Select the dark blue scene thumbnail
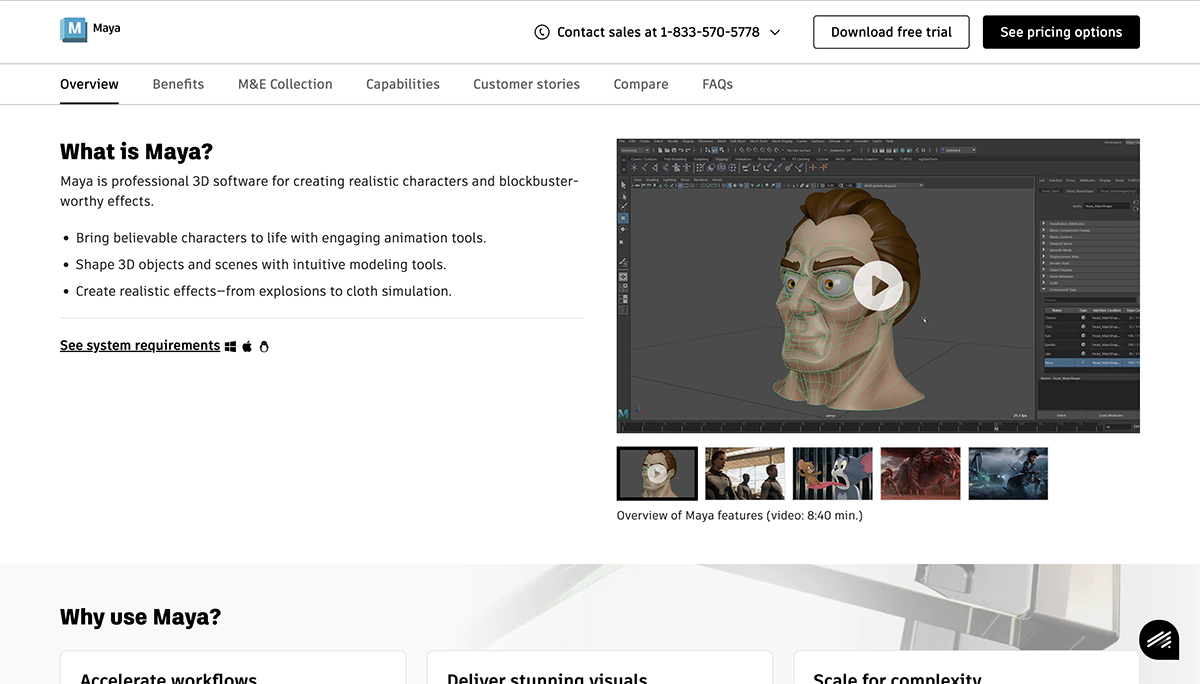This screenshot has height=684, width=1200. pos(1008,473)
